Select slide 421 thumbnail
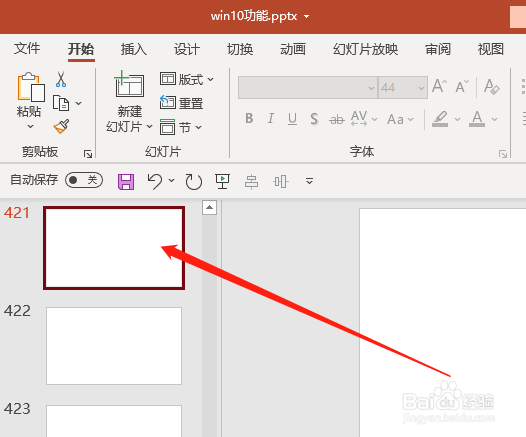 114,248
